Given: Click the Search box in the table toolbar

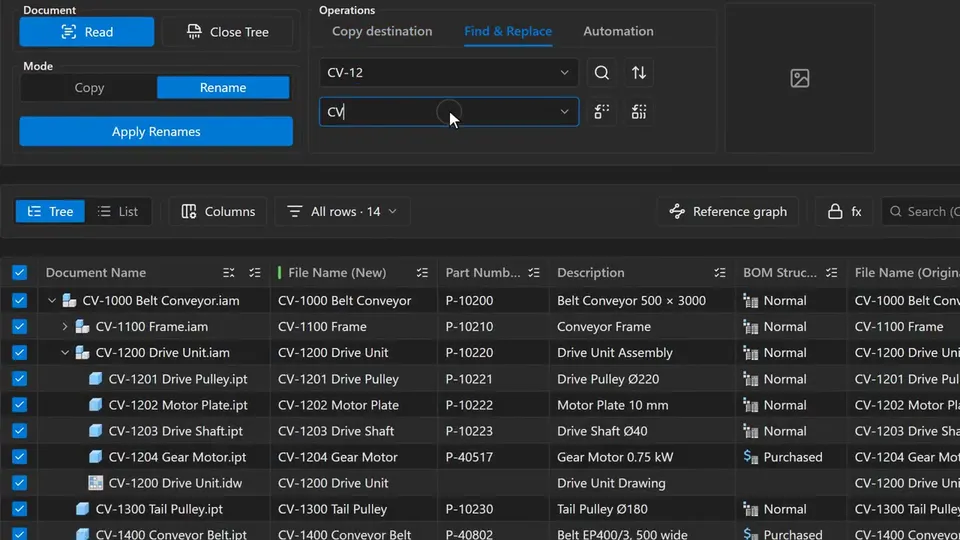Looking at the screenshot, I should (x=921, y=211).
